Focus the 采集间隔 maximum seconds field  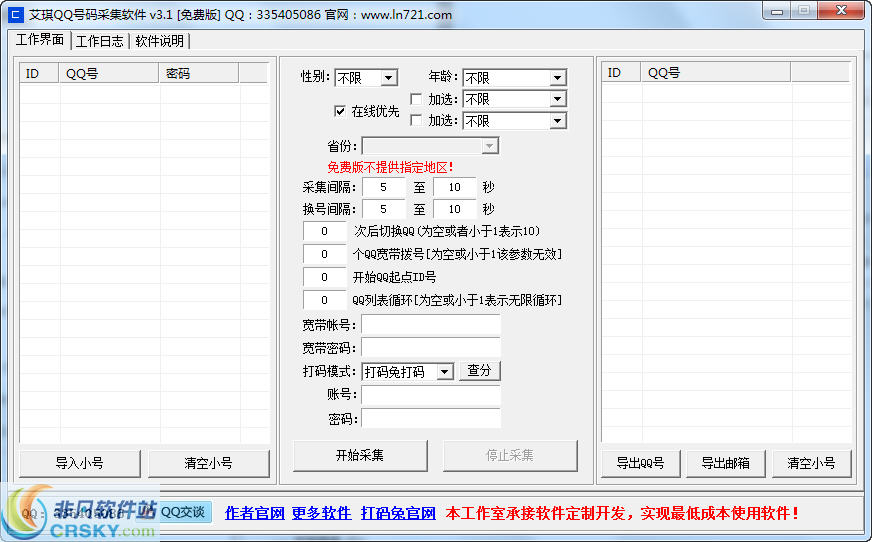tap(454, 187)
